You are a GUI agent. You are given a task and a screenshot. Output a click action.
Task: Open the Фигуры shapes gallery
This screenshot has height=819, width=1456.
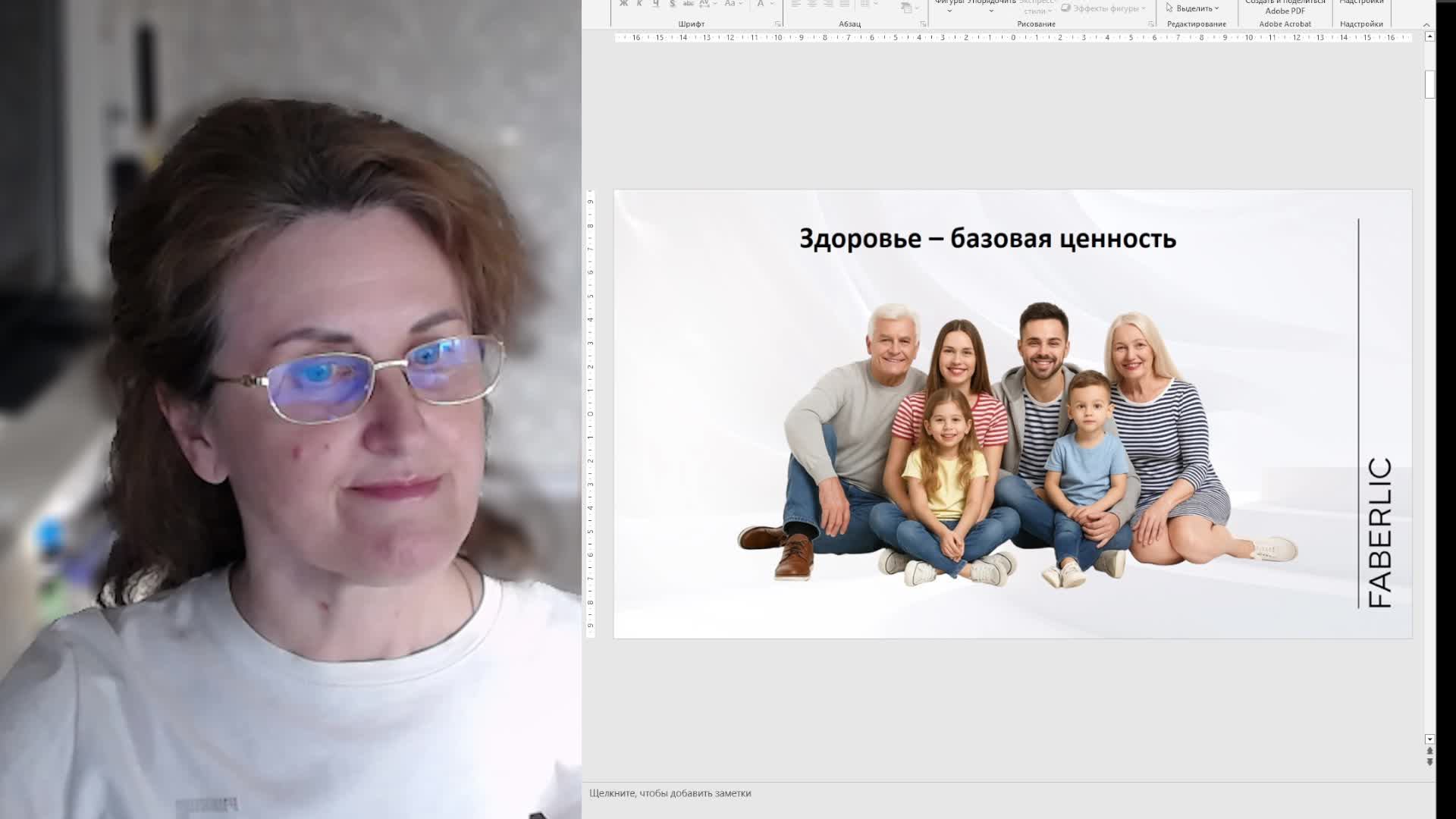949,6
